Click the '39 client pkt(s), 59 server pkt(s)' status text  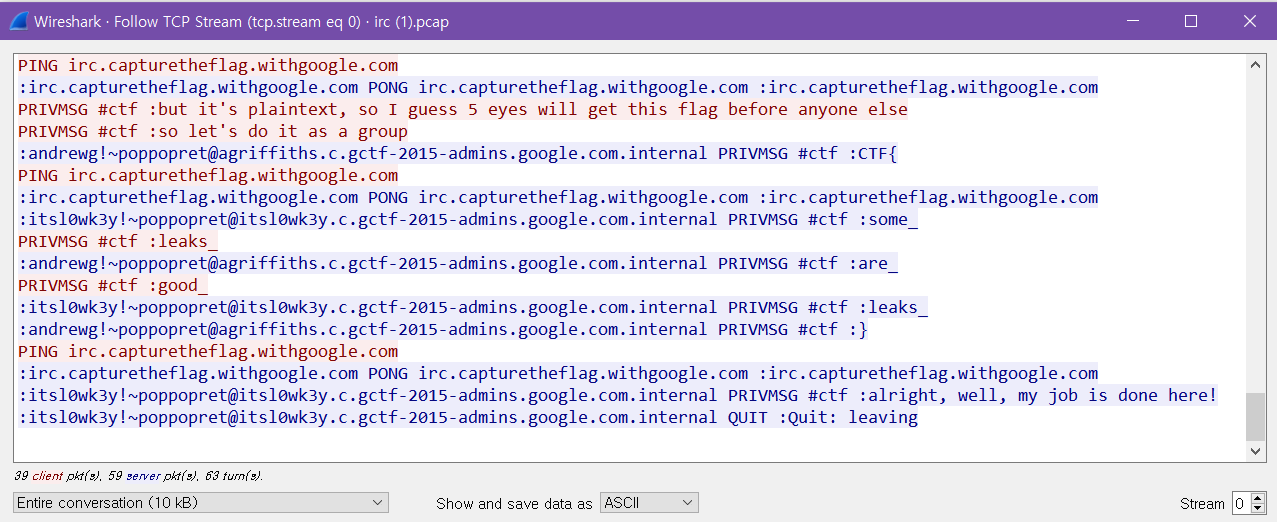(x=139, y=476)
